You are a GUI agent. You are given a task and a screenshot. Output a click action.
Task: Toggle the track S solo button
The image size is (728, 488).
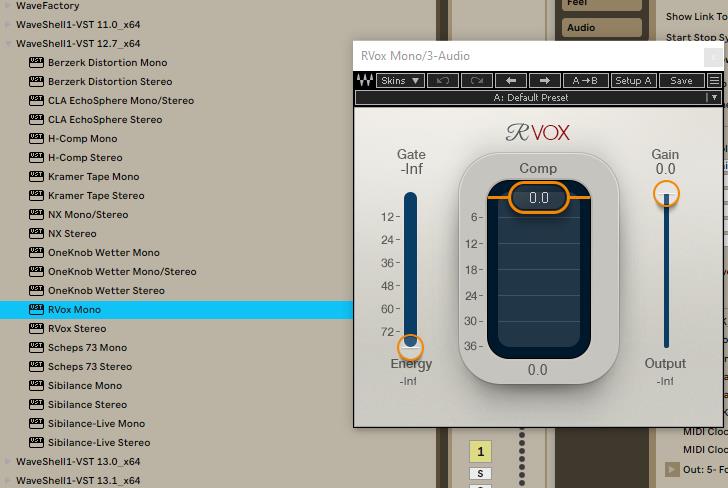tap(480, 474)
